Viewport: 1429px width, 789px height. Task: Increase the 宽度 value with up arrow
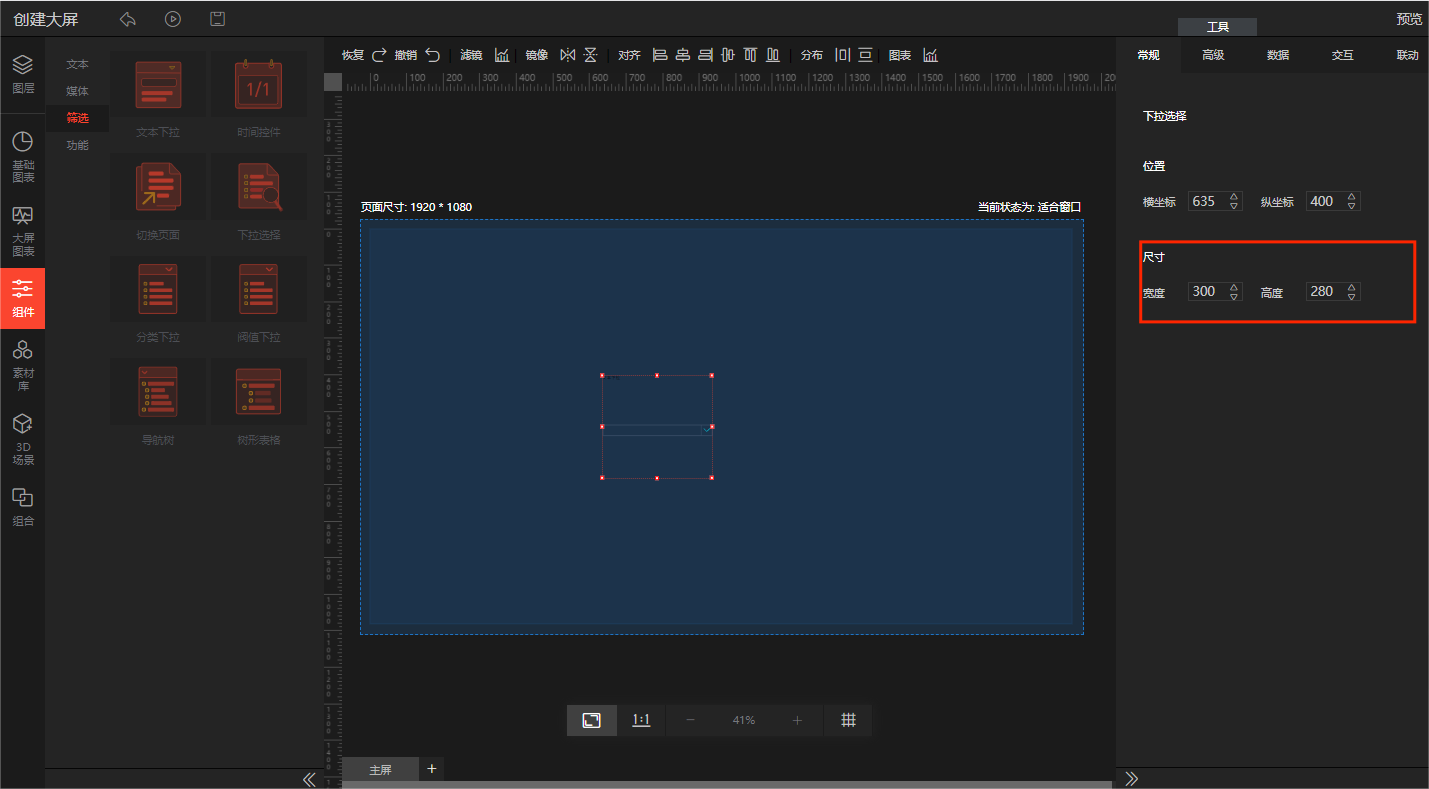pyautogui.click(x=1234, y=286)
